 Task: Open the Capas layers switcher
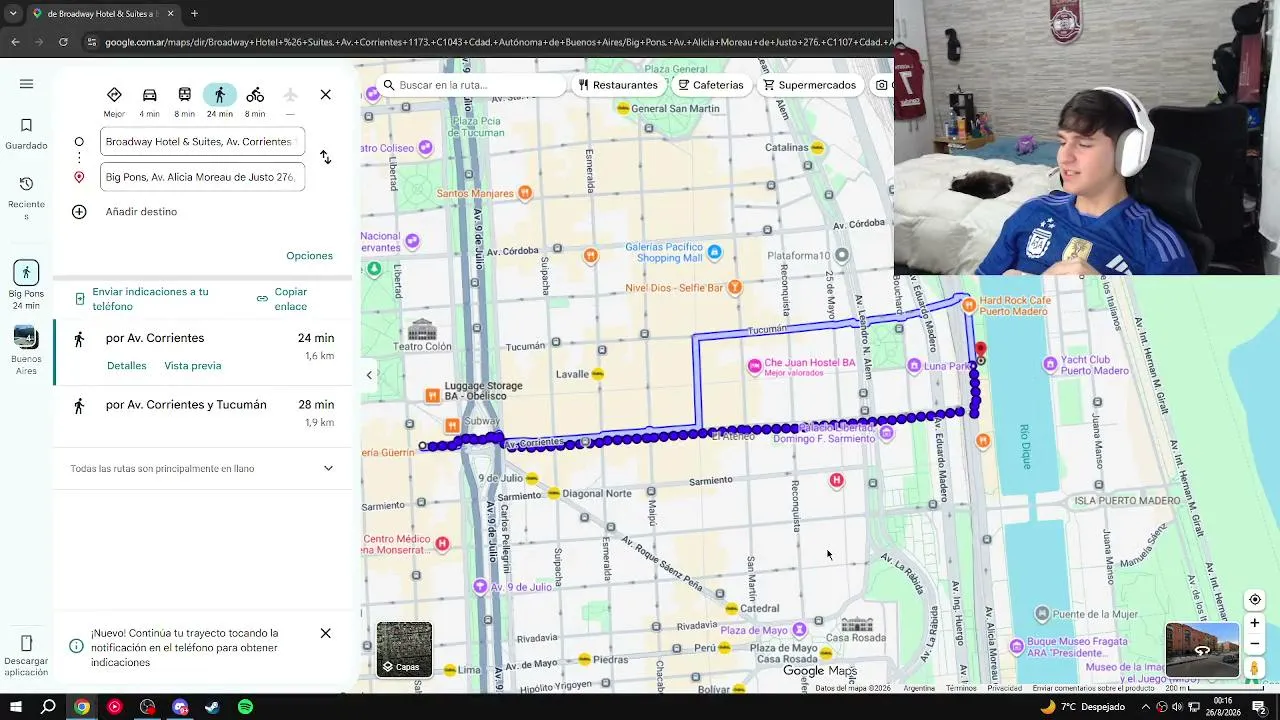404,649
